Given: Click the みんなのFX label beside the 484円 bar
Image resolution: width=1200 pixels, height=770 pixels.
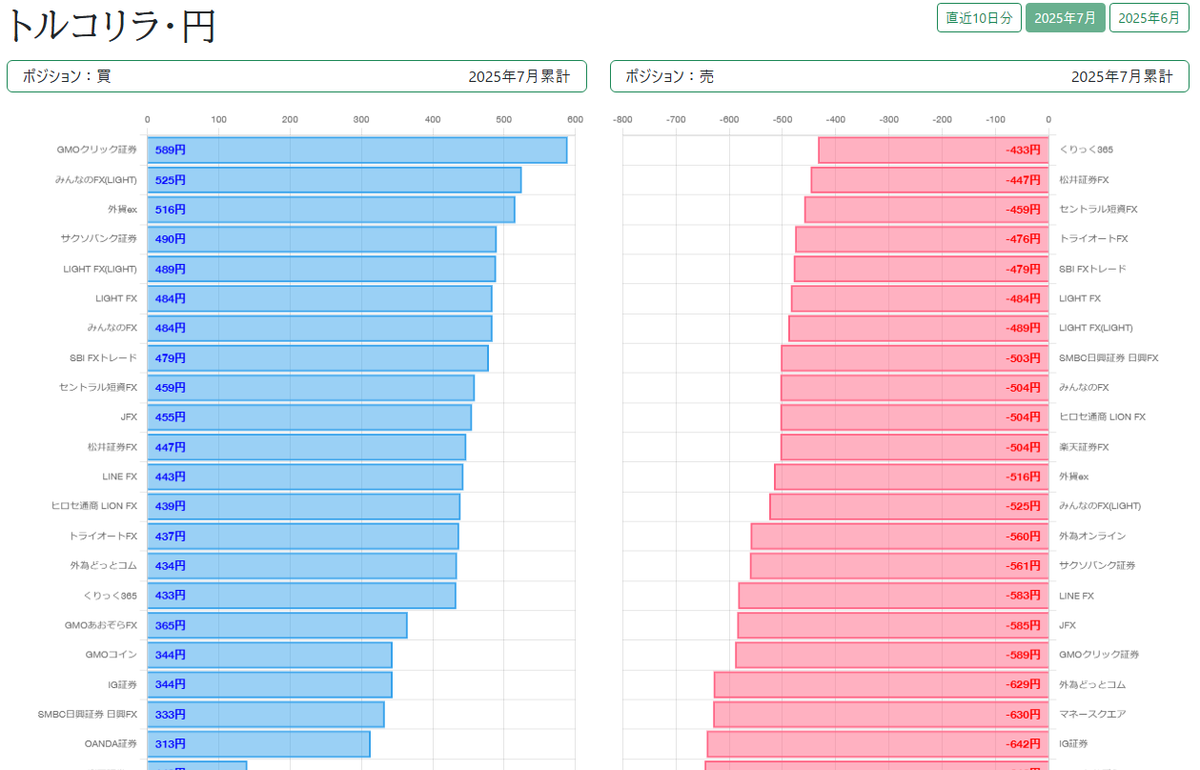Looking at the screenshot, I should [x=112, y=328].
